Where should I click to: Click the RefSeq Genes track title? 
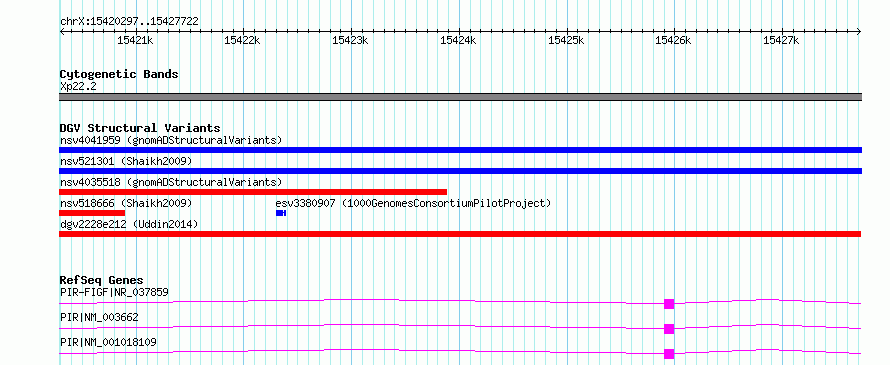click(x=101, y=280)
